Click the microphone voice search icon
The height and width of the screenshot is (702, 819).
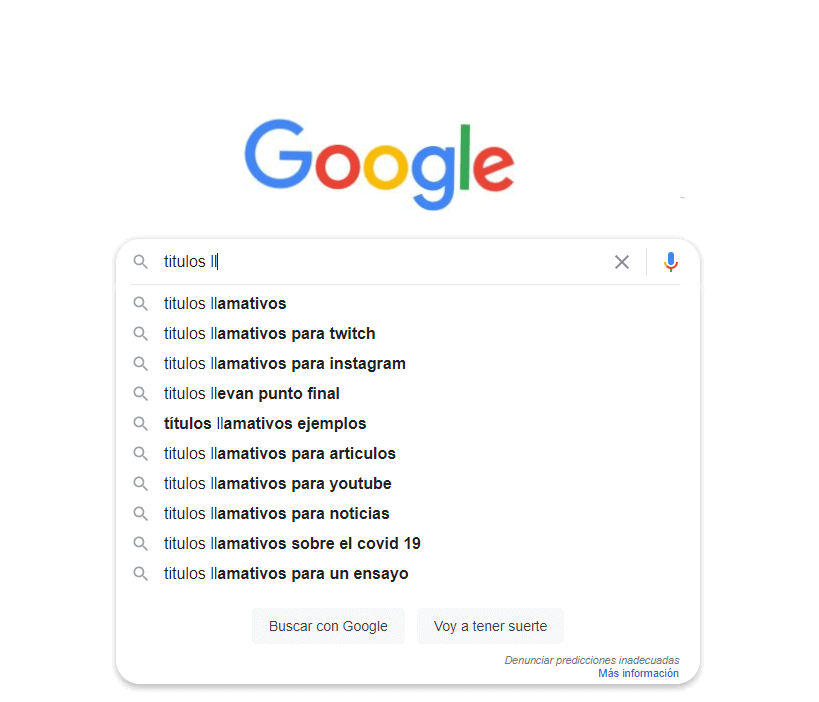(670, 262)
